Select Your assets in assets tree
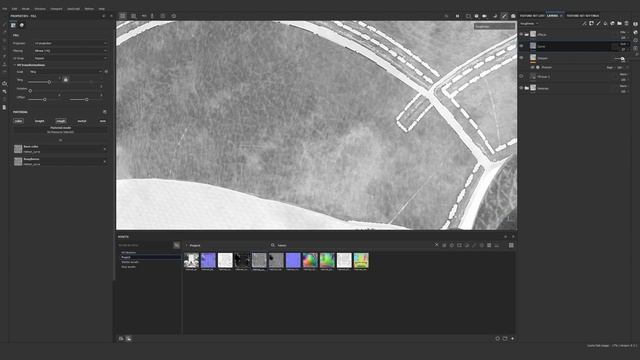 [129, 267]
